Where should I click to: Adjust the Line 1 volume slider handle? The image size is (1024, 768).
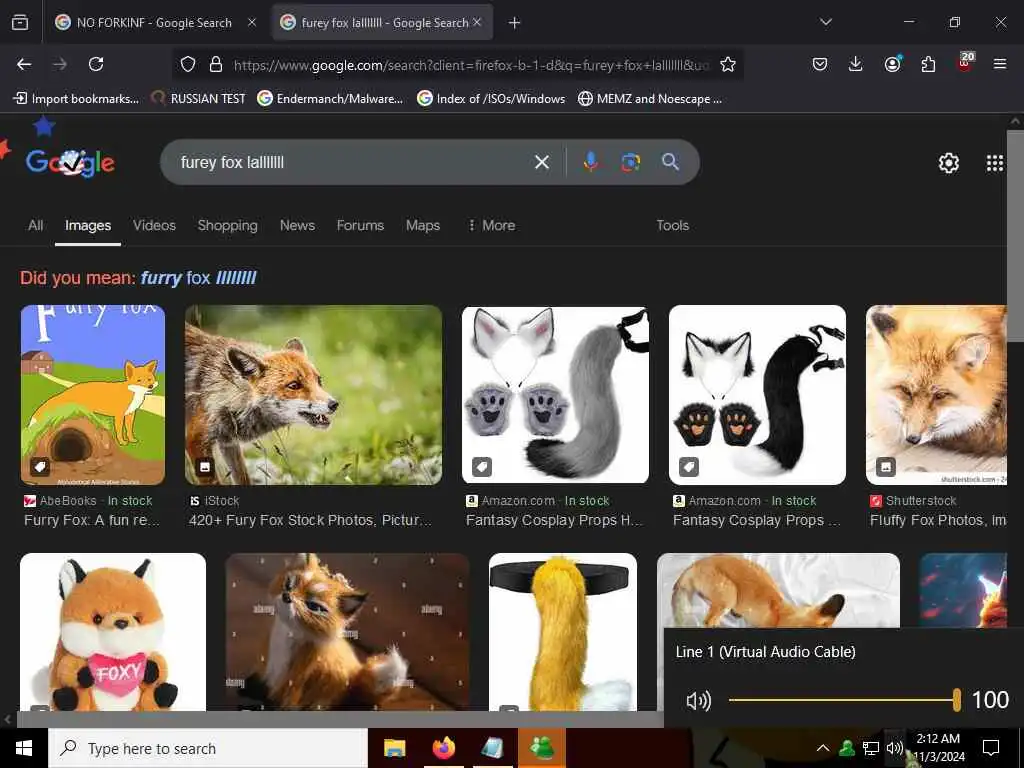click(x=957, y=700)
